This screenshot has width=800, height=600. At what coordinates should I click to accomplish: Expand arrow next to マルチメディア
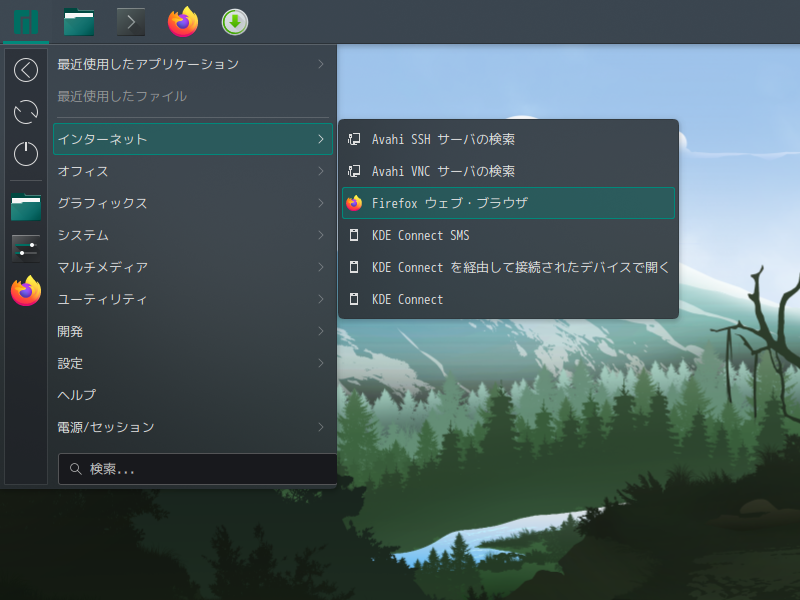[x=321, y=267]
